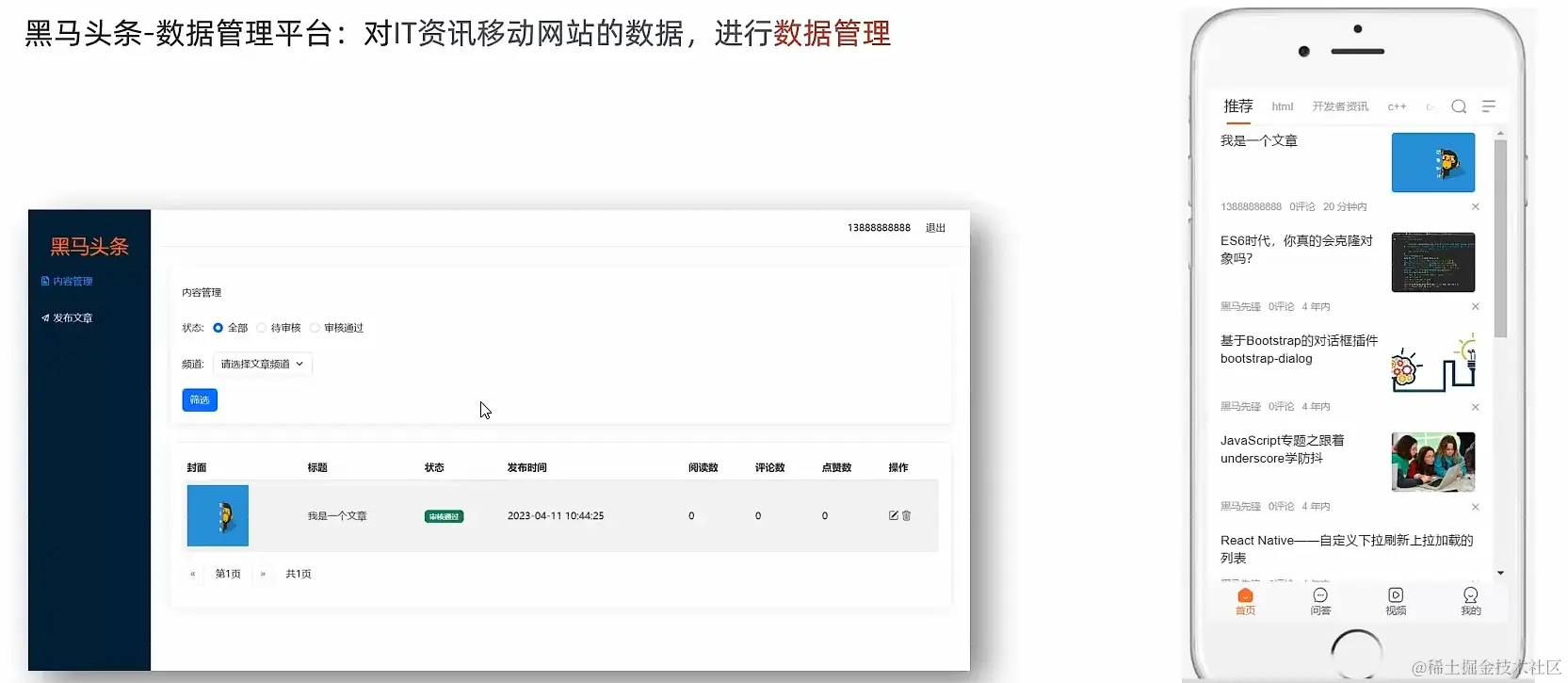
Task: Switch to the c++ tab on the phone
Action: (1397, 107)
